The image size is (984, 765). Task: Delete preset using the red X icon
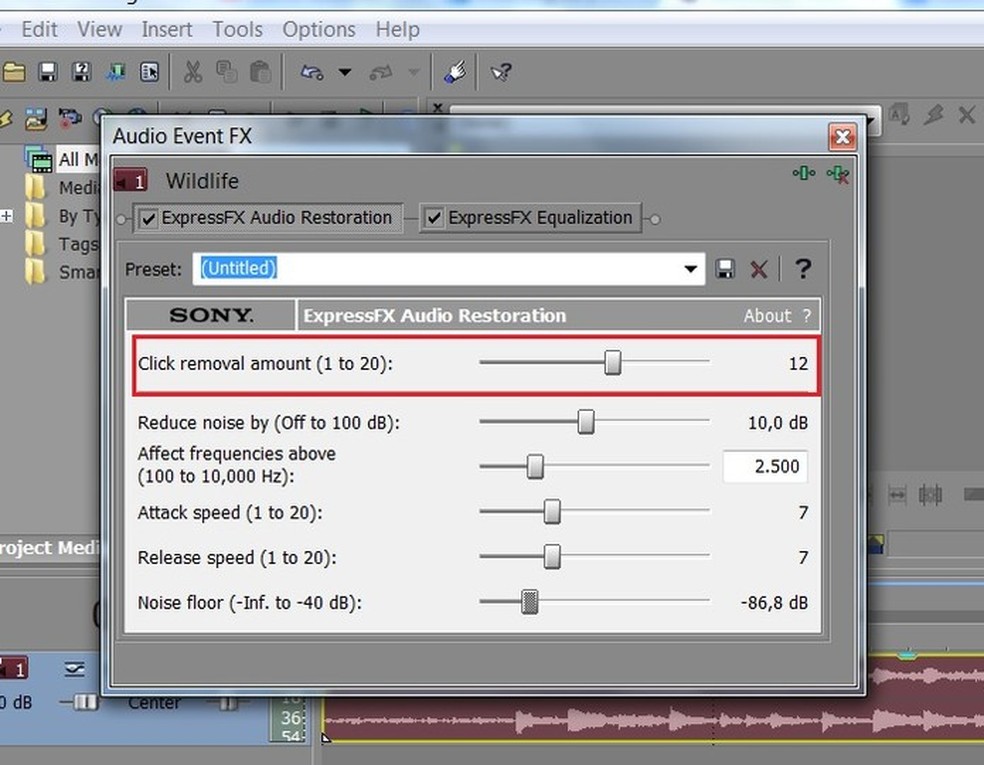(x=759, y=269)
